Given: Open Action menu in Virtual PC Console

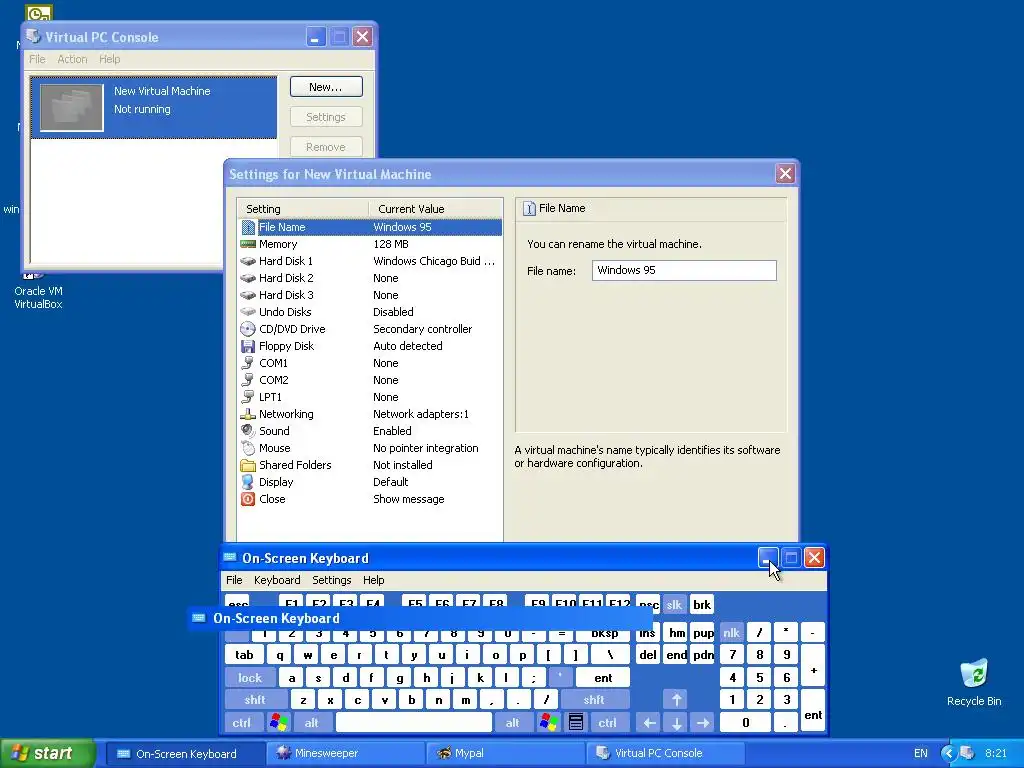Looking at the screenshot, I should point(72,59).
